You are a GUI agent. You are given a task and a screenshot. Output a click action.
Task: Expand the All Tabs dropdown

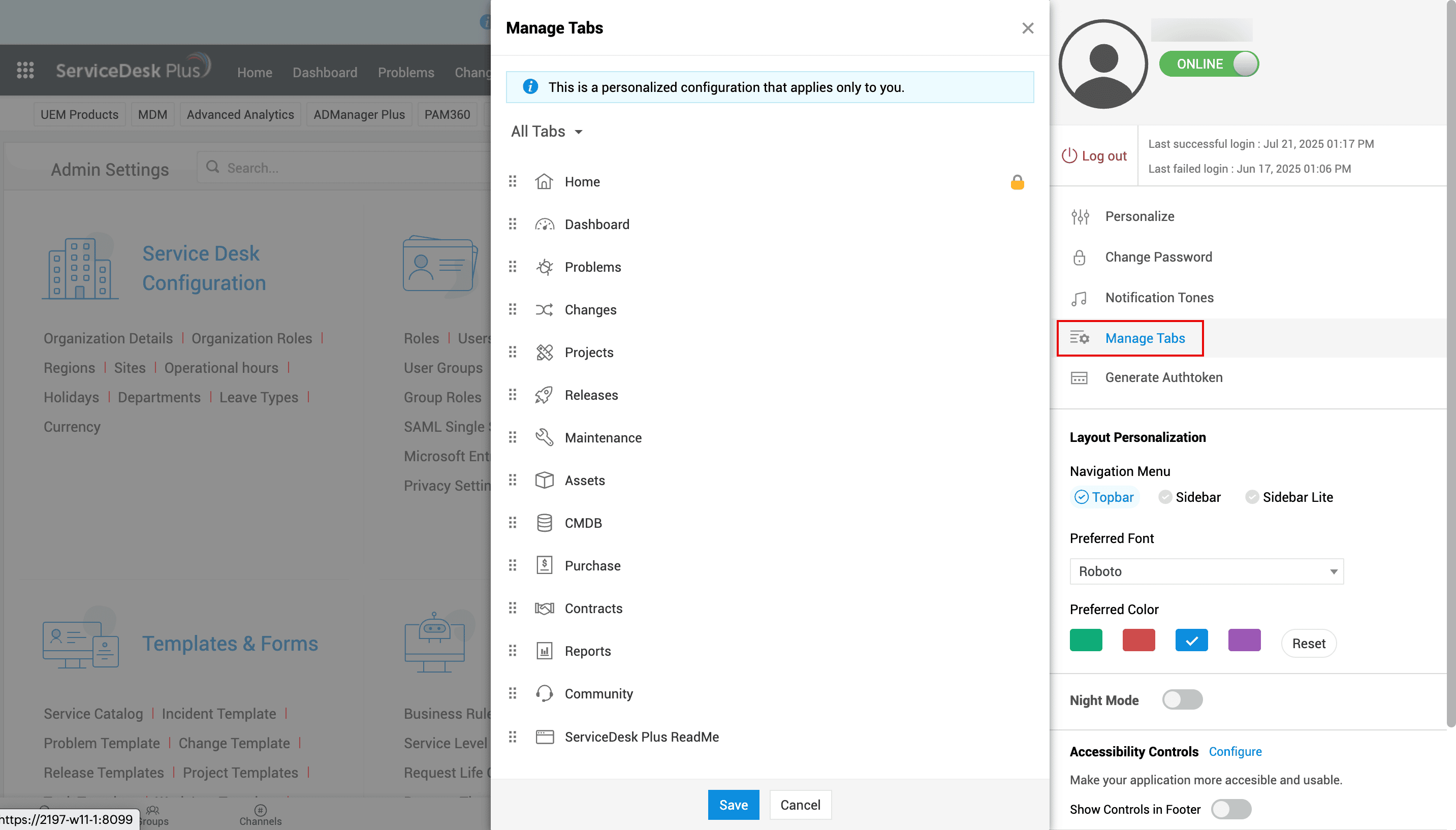pos(547,132)
